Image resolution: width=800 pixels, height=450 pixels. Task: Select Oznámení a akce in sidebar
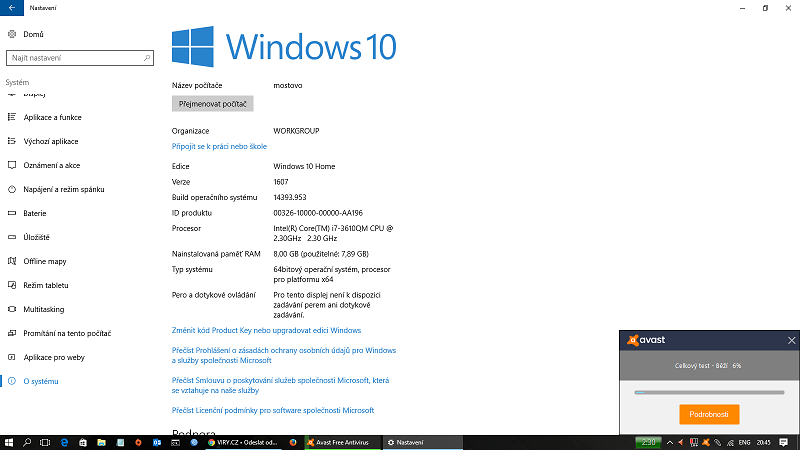(52, 165)
